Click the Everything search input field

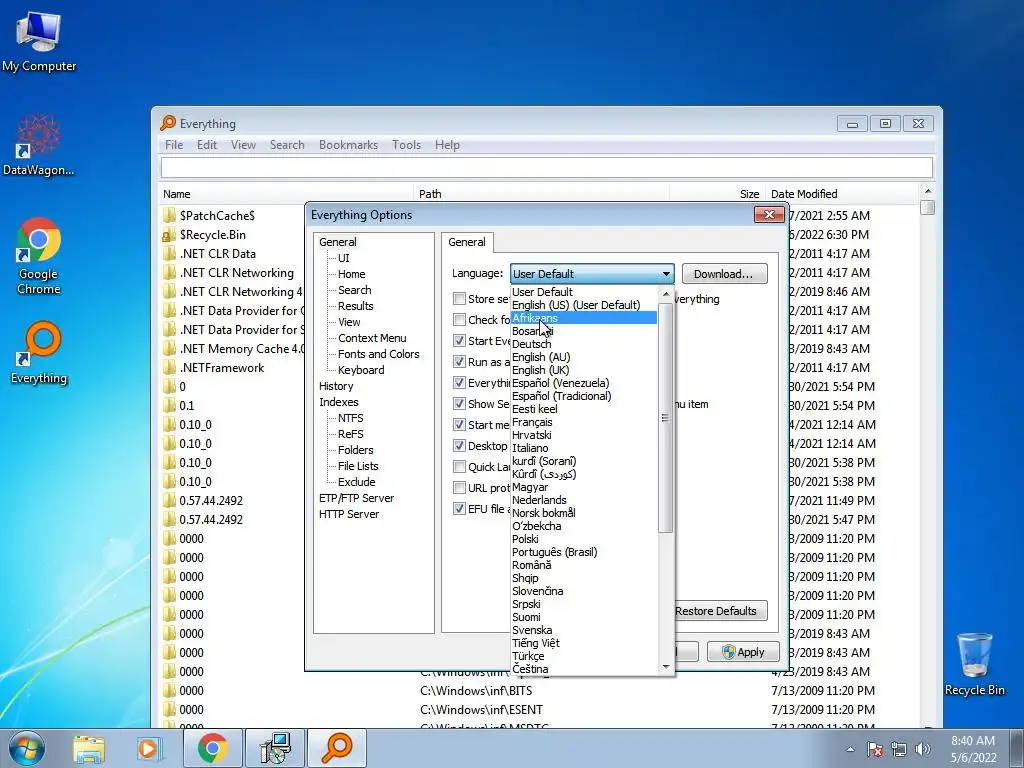pyautogui.click(x=547, y=168)
